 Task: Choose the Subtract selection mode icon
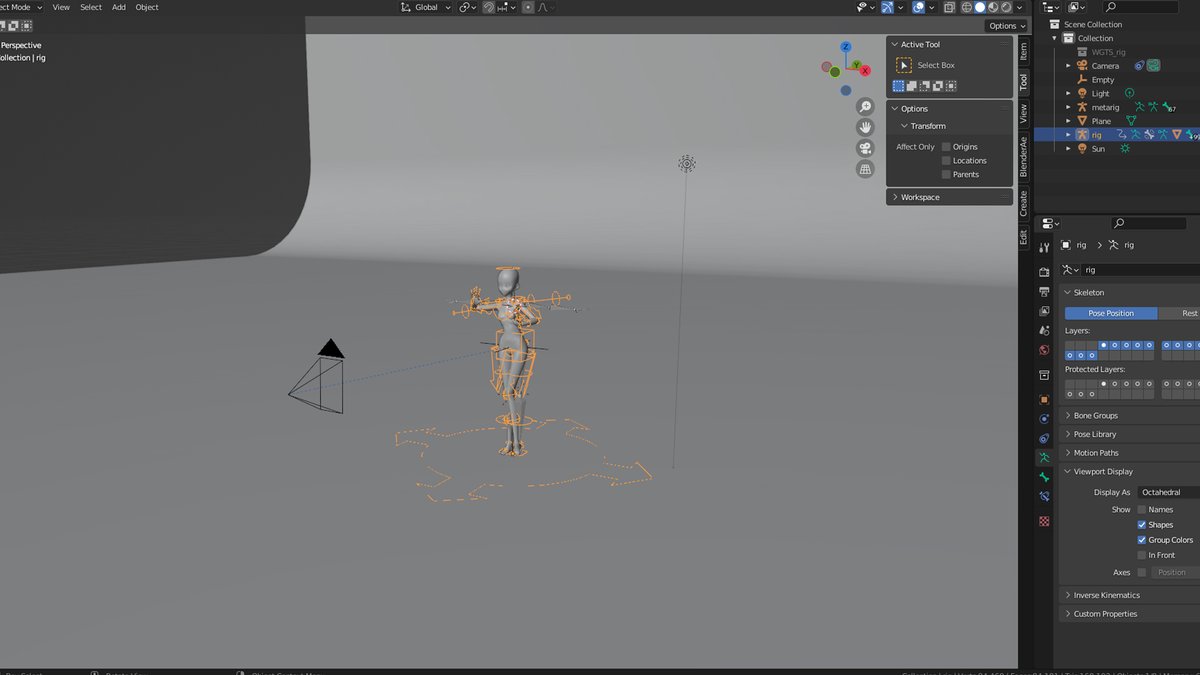tap(925, 86)
